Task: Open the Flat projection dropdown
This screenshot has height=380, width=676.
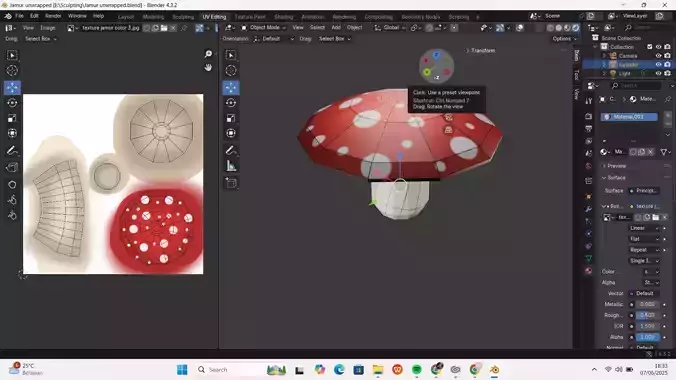Action: pyautogui.click(x=644, y=239)
